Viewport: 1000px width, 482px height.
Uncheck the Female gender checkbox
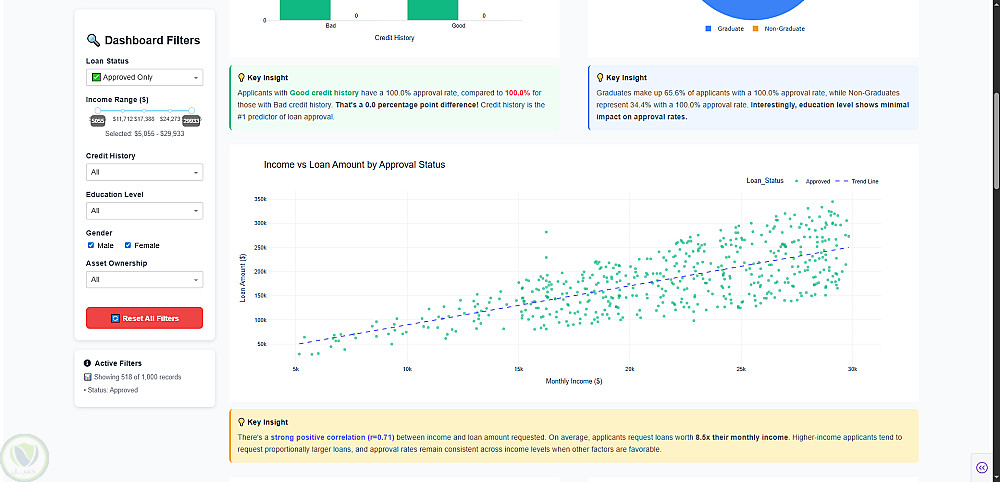(128, 245)
